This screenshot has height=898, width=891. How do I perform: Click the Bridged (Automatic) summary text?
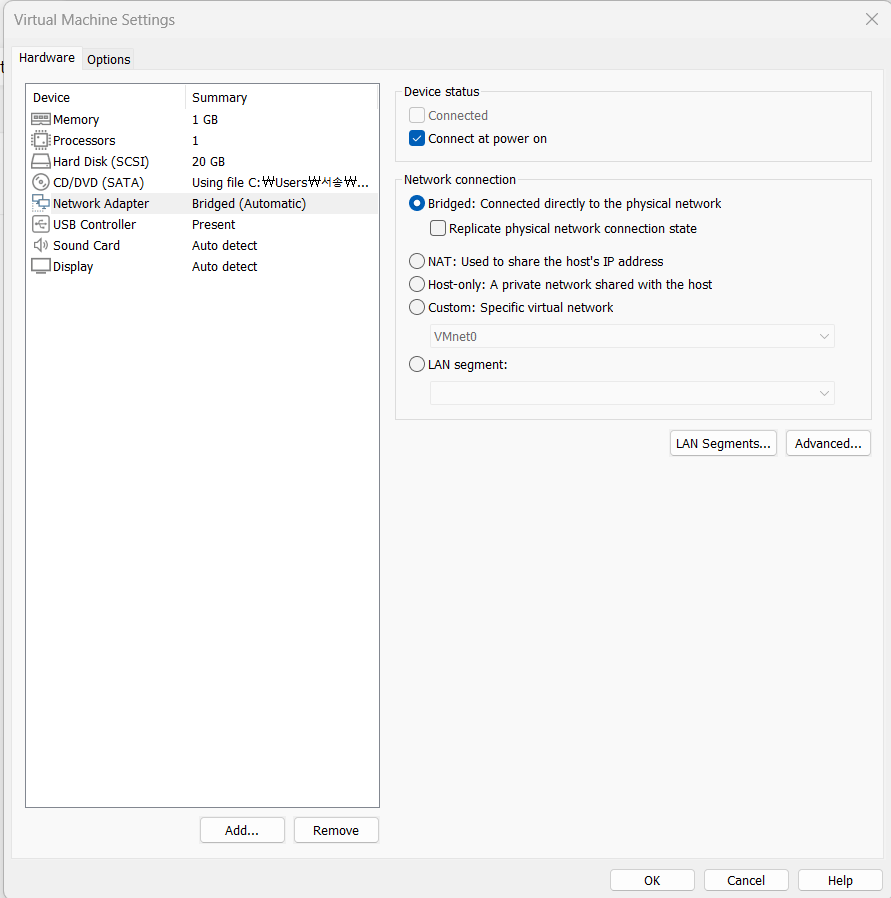pos(249,203)
